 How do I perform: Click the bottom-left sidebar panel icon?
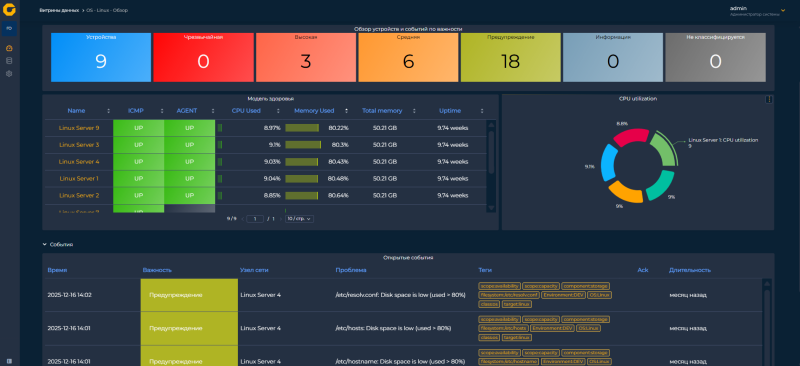tap(9, 361)
